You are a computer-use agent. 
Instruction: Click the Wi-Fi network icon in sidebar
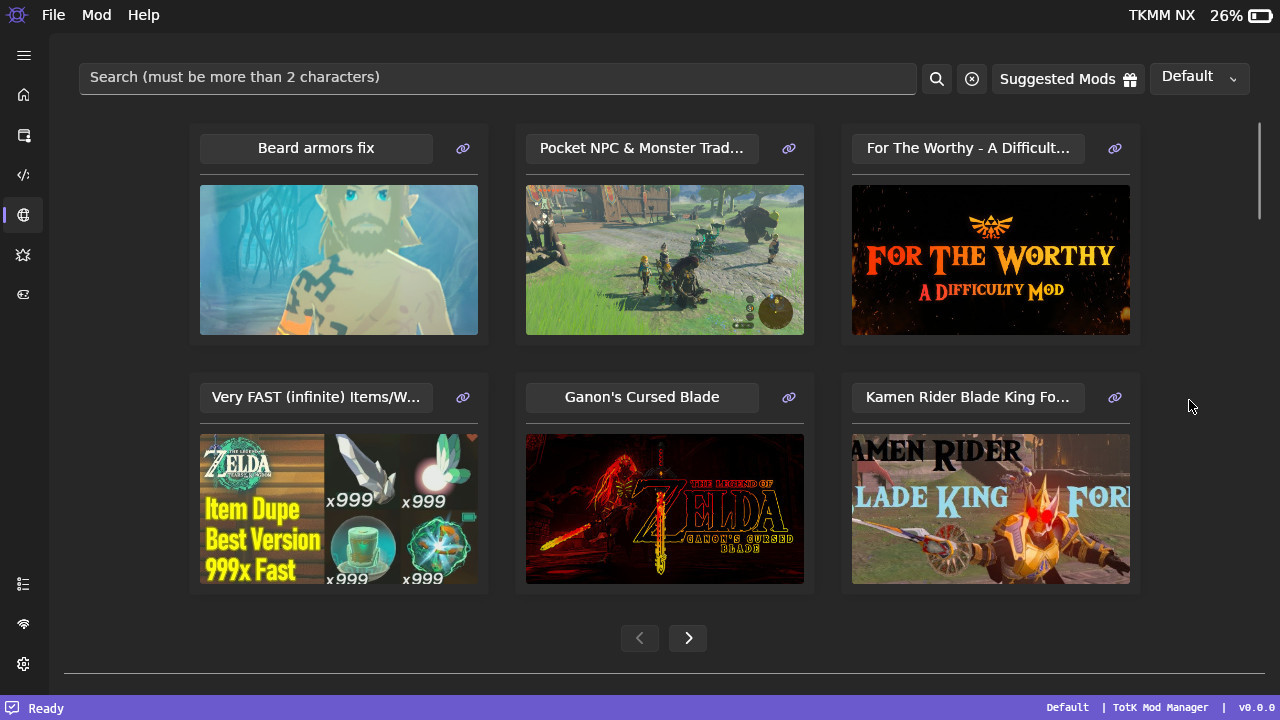[24, 624]
